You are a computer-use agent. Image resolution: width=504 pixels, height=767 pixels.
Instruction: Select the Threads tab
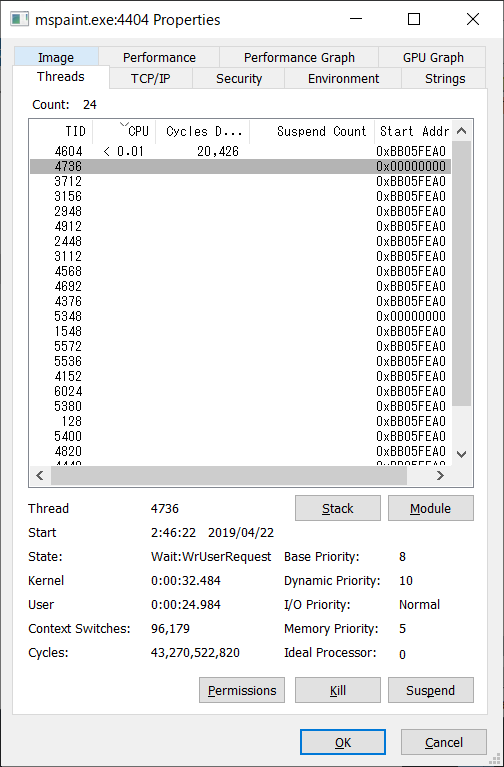pos(61,77)
